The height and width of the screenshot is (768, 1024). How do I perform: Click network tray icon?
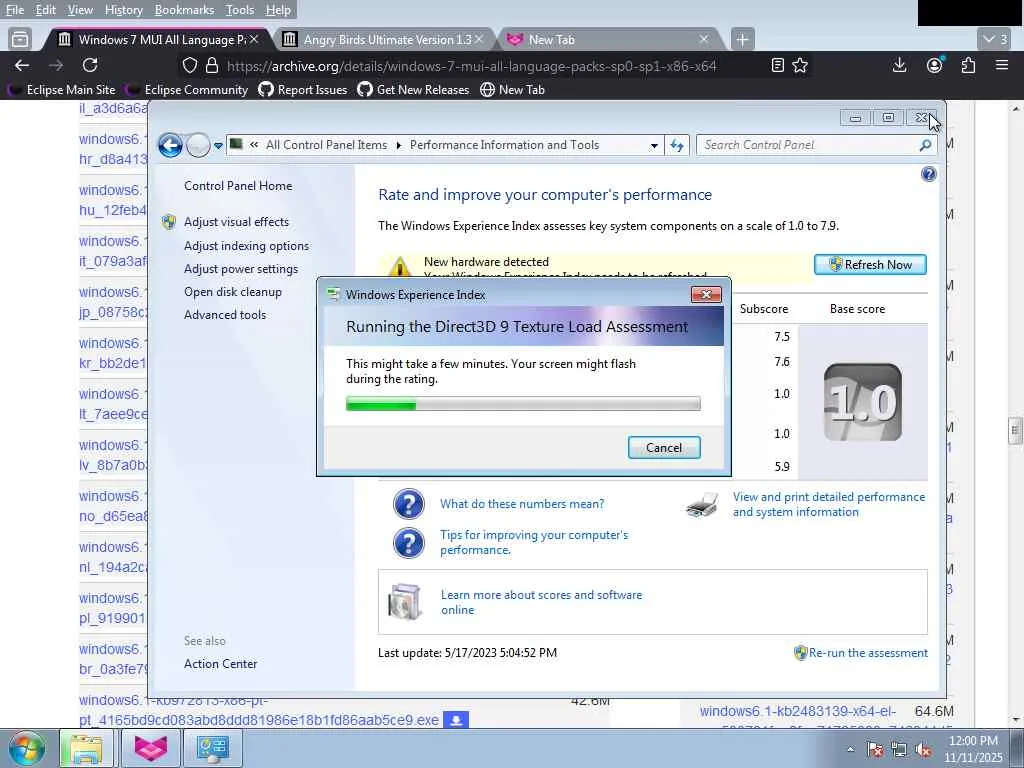[899, 750]
